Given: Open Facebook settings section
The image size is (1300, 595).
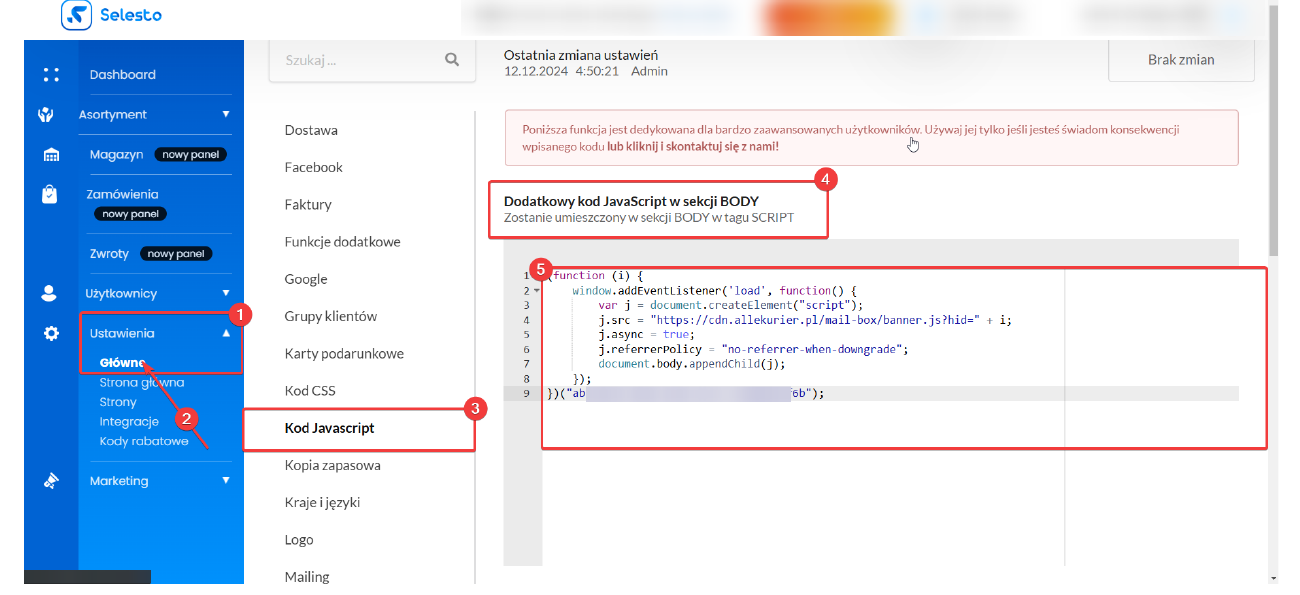Looking at the screenshot, I should [314, 167].
